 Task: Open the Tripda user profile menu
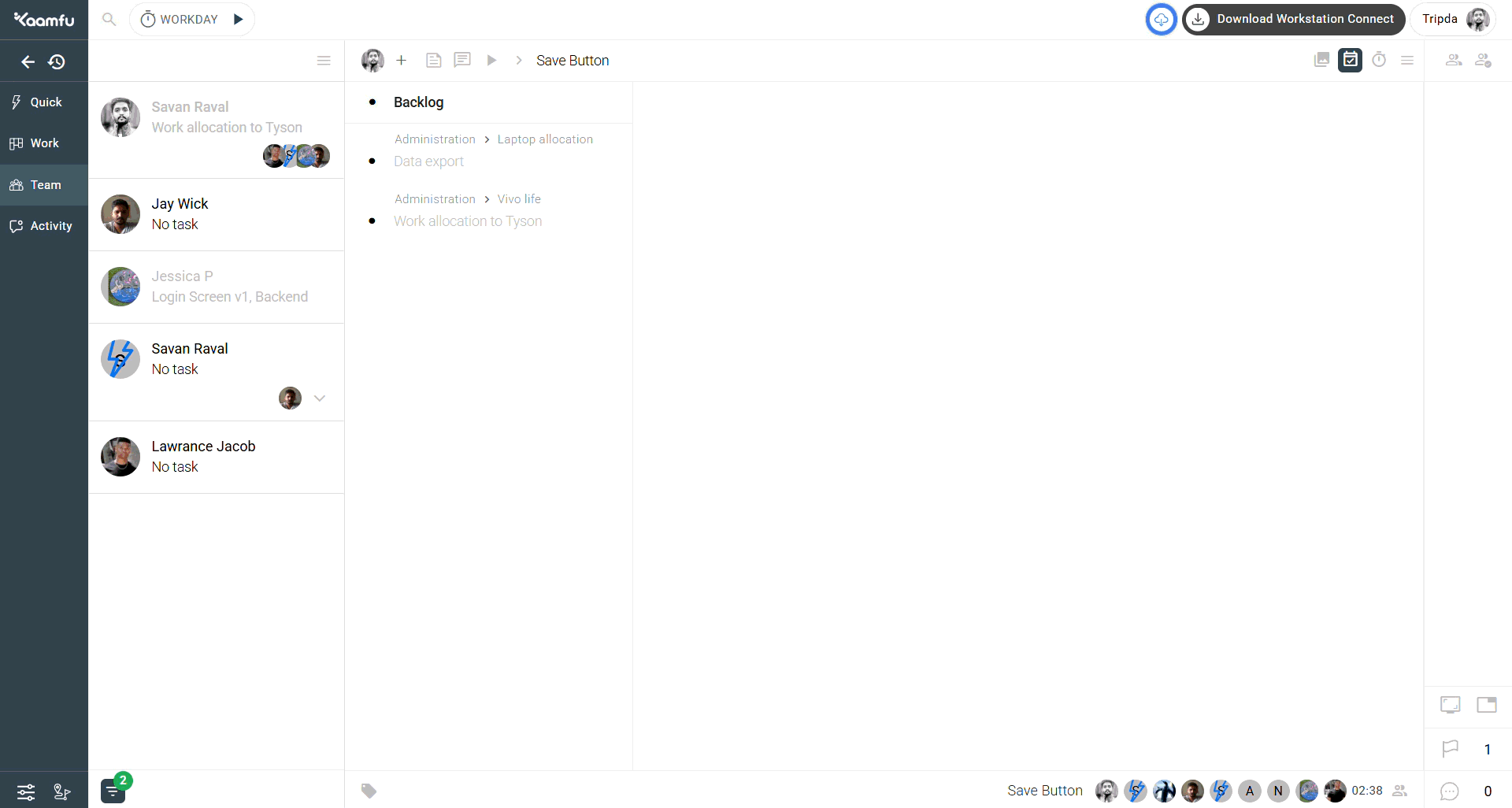[x=1454, y=19]
